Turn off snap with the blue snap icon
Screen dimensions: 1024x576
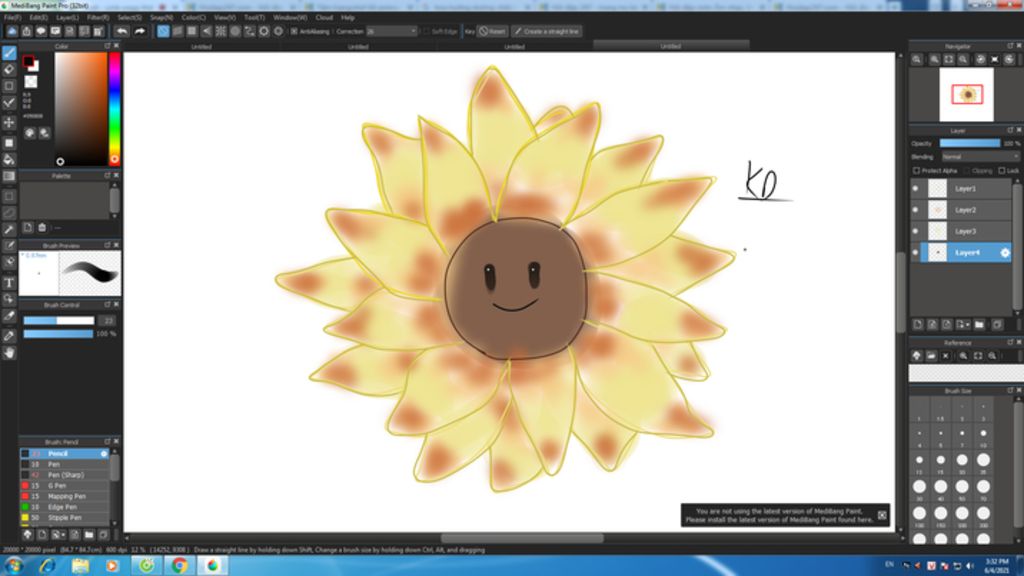pos(163,31)
